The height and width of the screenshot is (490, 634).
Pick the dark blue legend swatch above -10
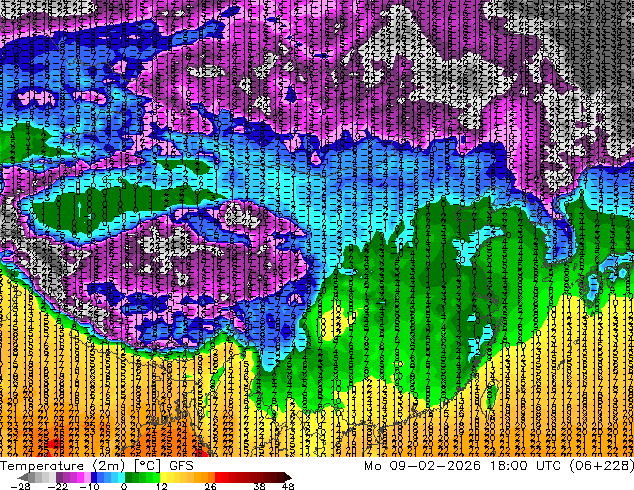pos(94,477)
